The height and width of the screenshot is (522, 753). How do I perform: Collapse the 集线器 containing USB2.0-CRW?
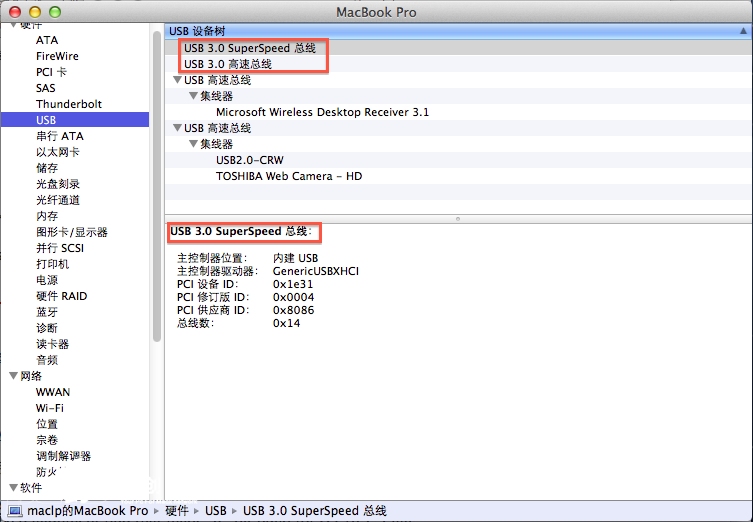193,144
